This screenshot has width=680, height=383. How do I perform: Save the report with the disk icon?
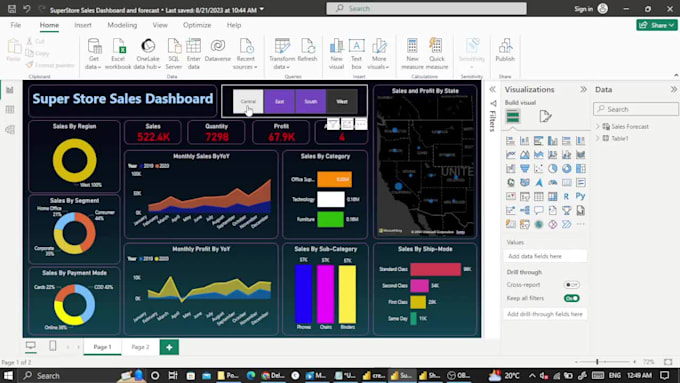[12, 9]
